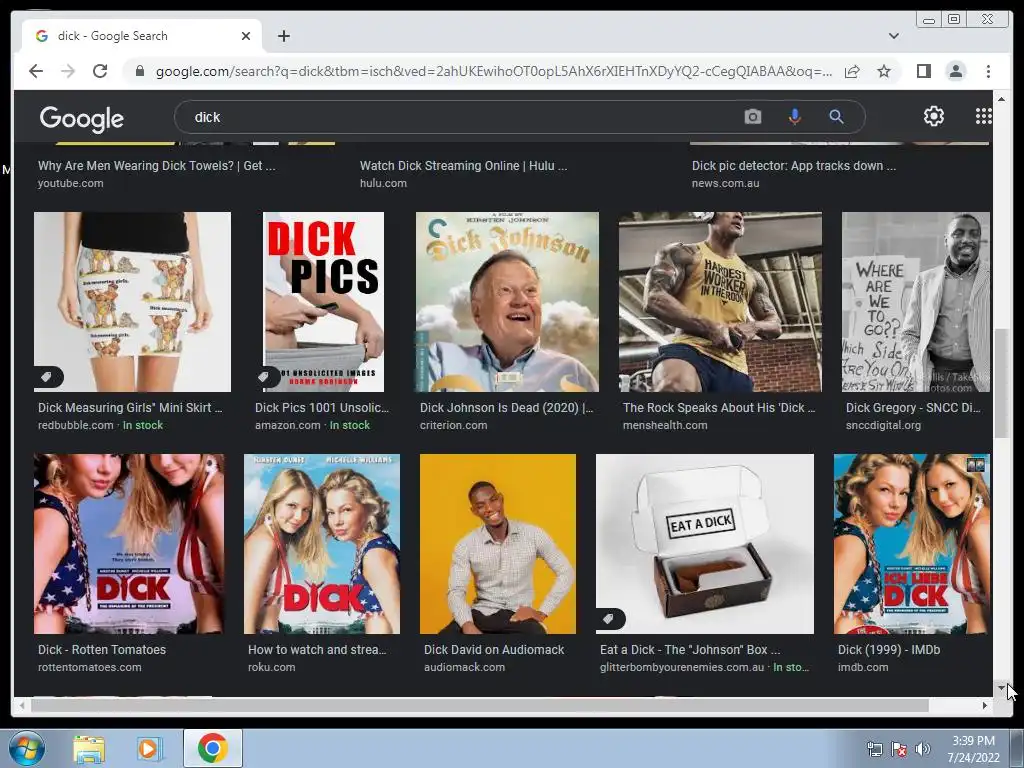Click the horizontal scrollbar right arrow
The width and height of the screenshot is (1024, 768).
(985, 705)
